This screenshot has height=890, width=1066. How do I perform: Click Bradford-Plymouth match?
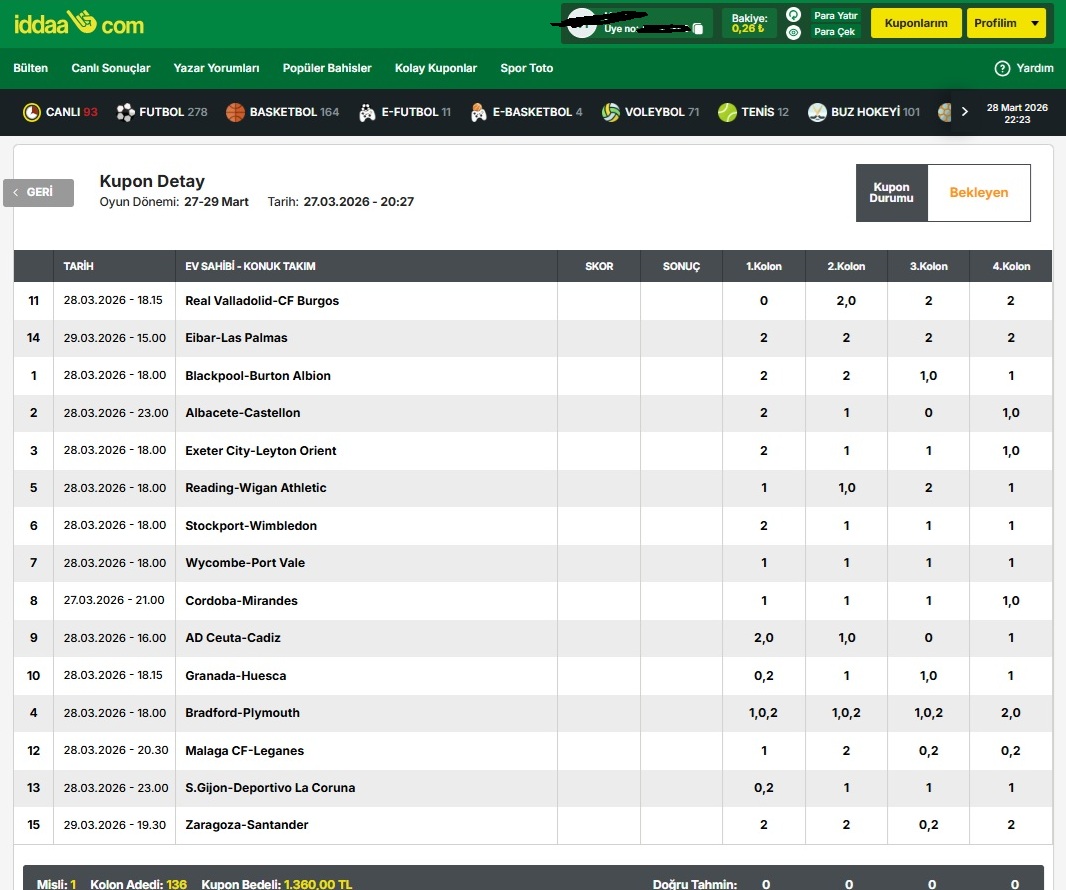click(242, 713)
